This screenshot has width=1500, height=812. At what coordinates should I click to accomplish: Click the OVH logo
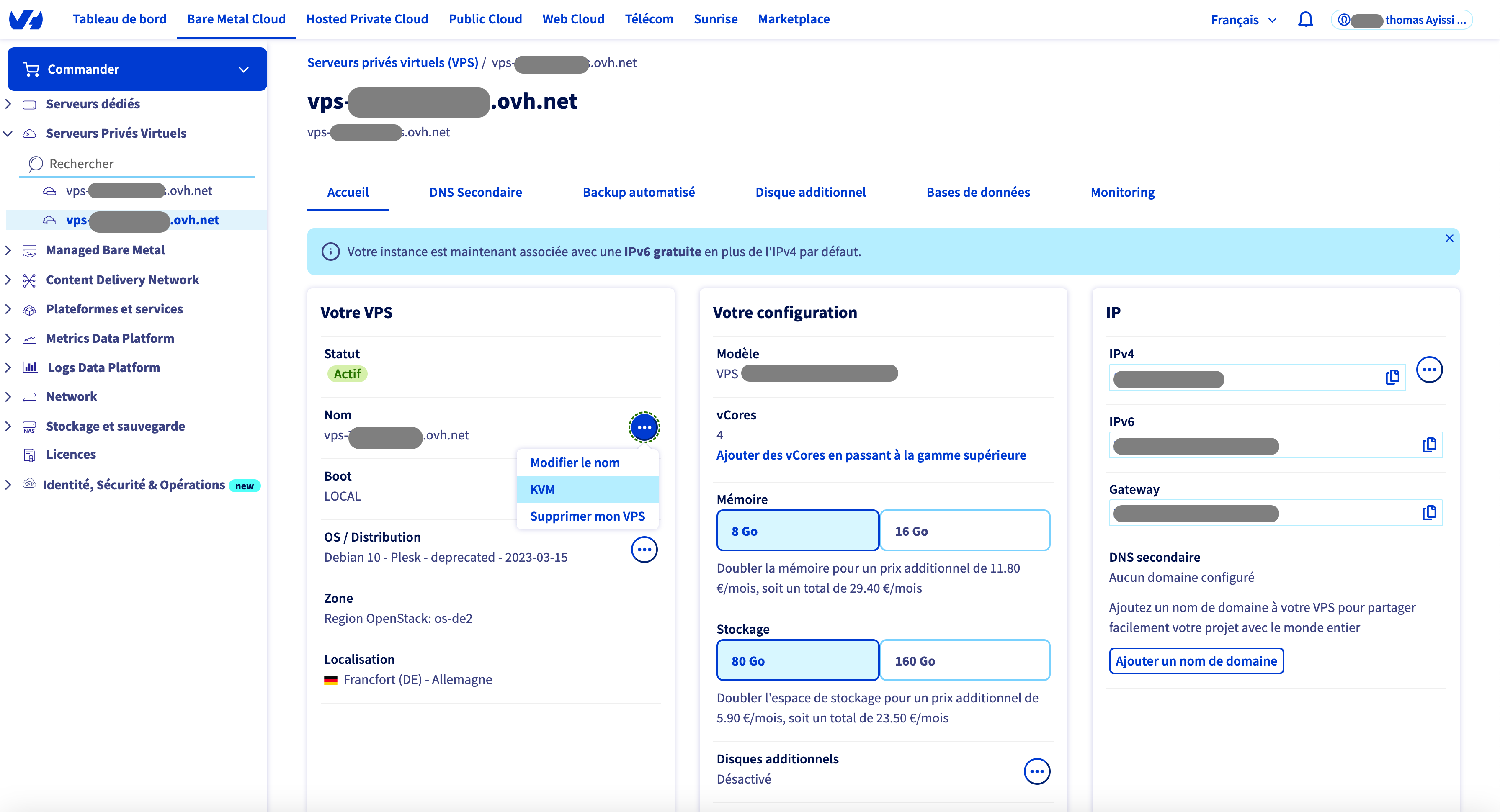point(26,20)
